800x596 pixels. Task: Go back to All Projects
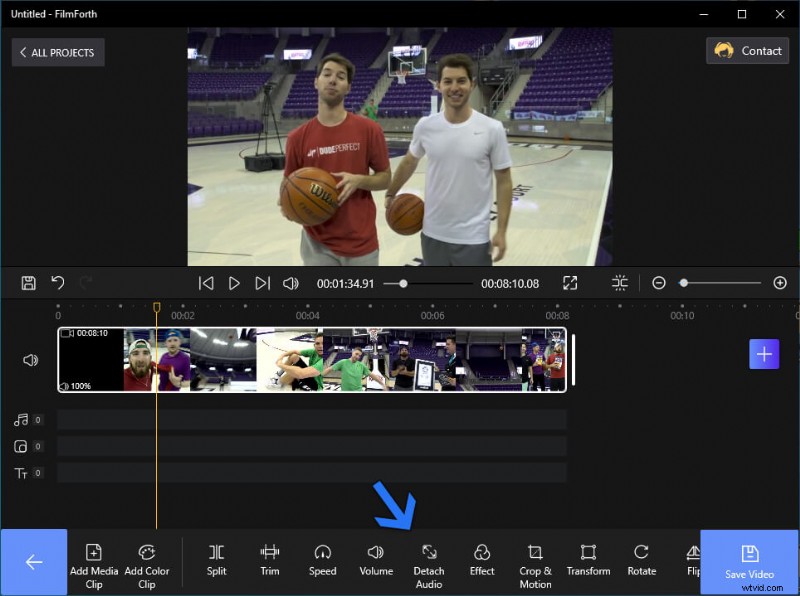[58, 52]
